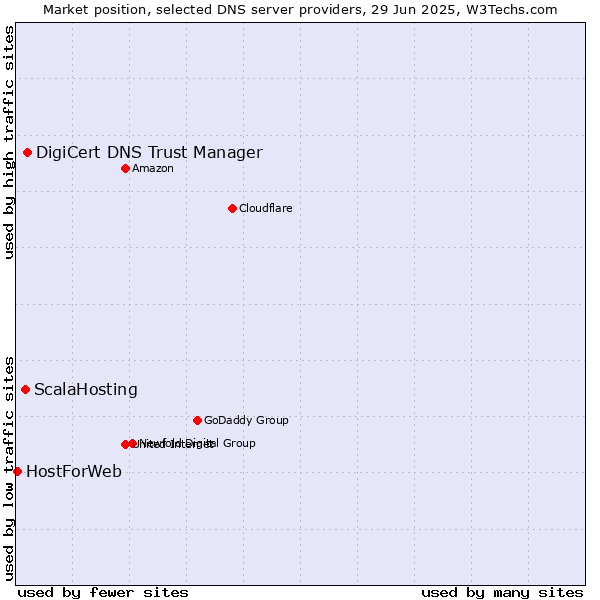Click the 'used by low traffic sites' axis label
600x600 pixels.
(x=8, y=469)
